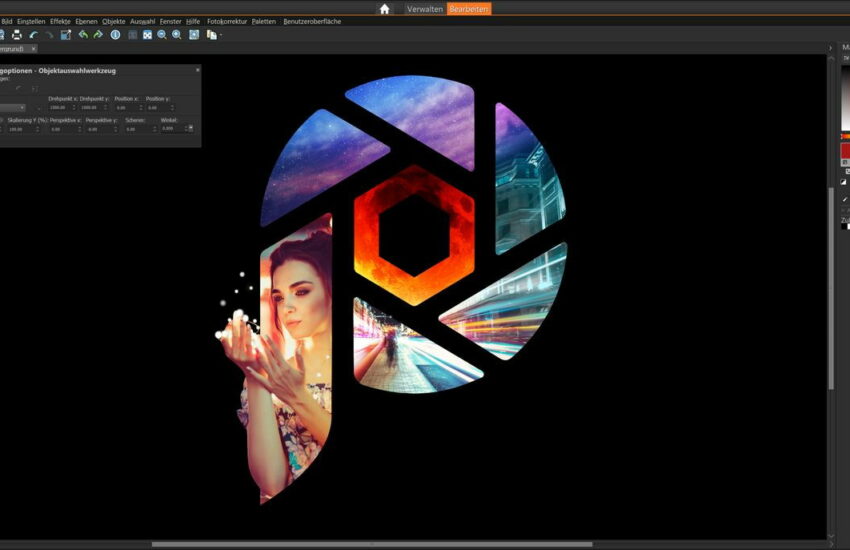Click the brush icon in materials palette
Screen dimensions: 850x550
tap(844, 200)
